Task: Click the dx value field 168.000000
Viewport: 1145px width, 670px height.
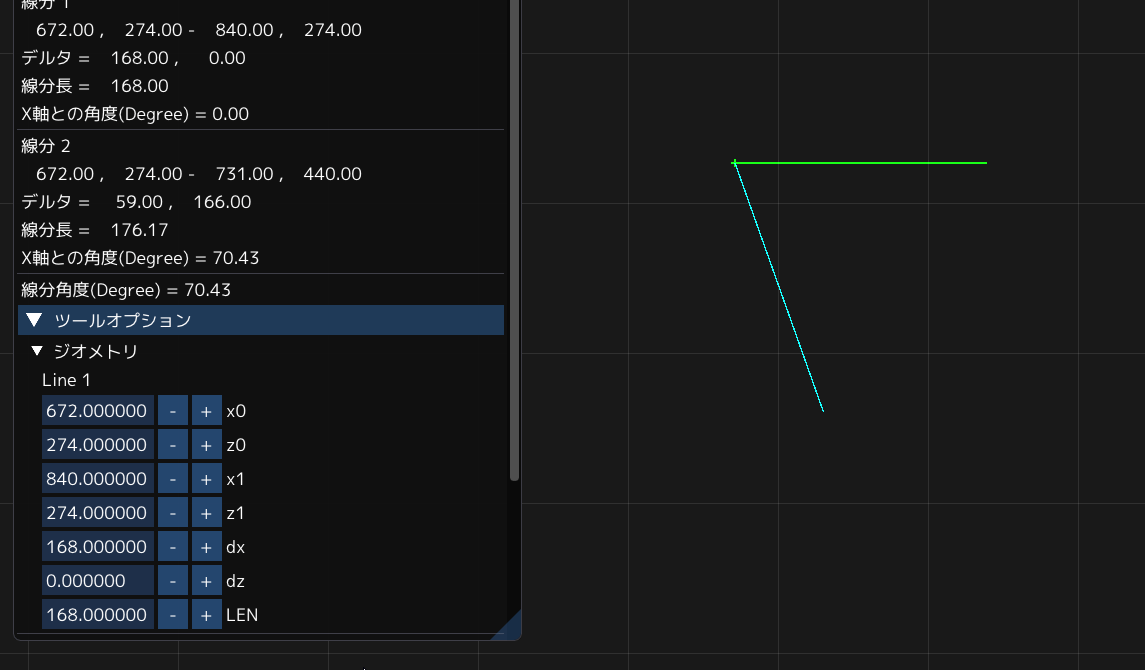Action: 98,547
